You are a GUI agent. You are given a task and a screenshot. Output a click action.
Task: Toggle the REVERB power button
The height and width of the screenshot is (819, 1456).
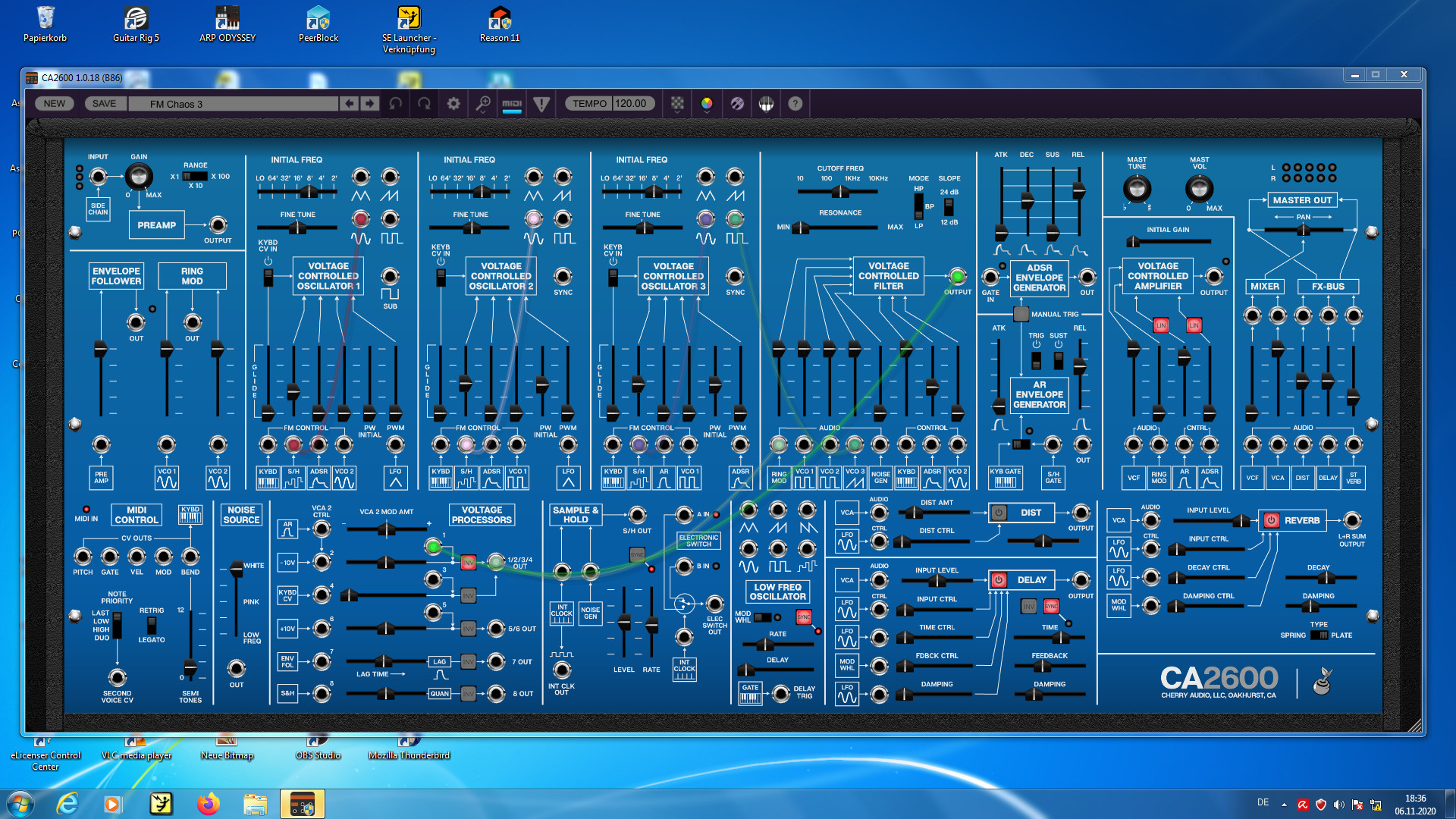pos(1271,520)
